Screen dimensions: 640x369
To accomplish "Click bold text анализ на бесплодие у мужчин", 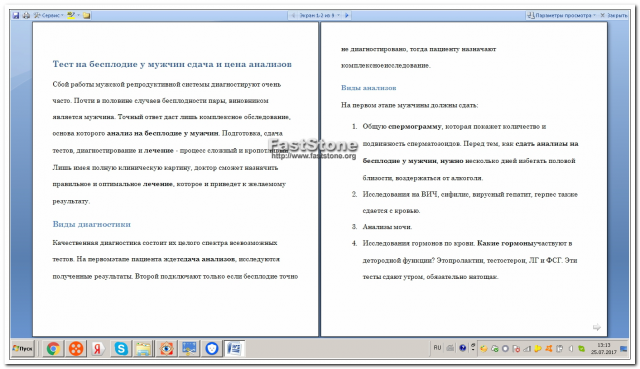I will [x=163, y=133].
